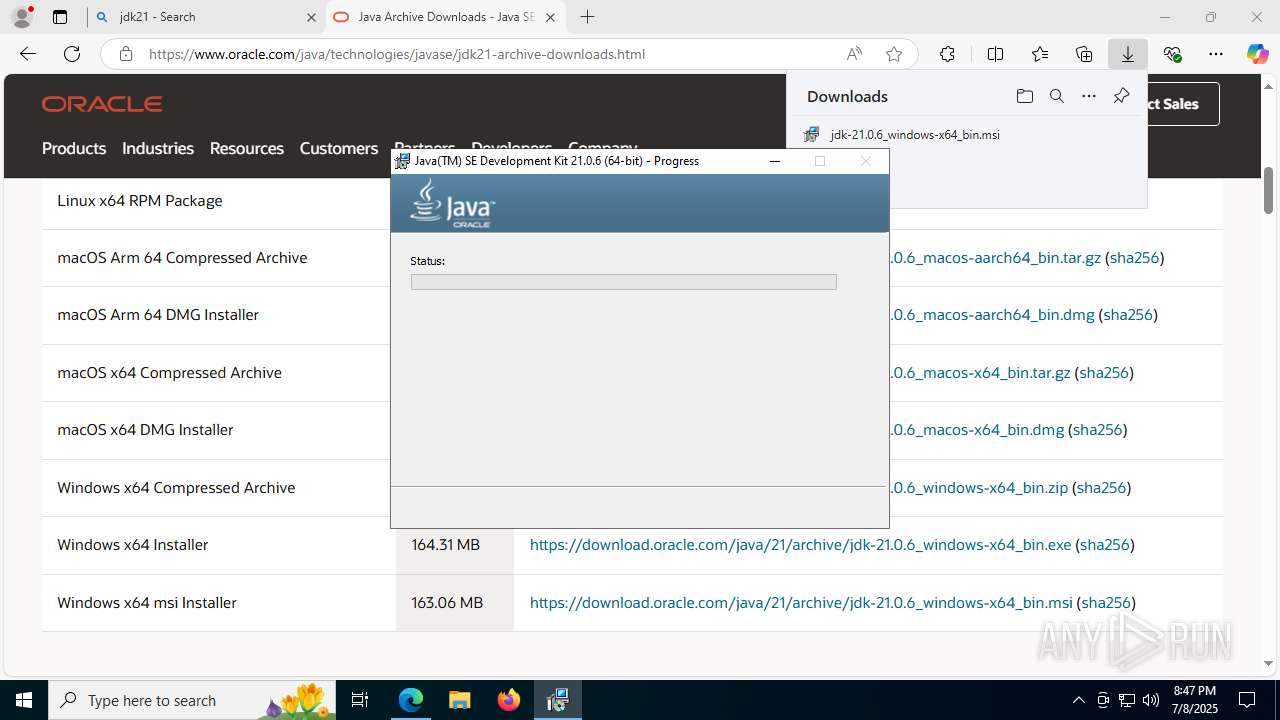
Task: Download macos-aarch64_bin.dmg link
Action: pos(992,314)
